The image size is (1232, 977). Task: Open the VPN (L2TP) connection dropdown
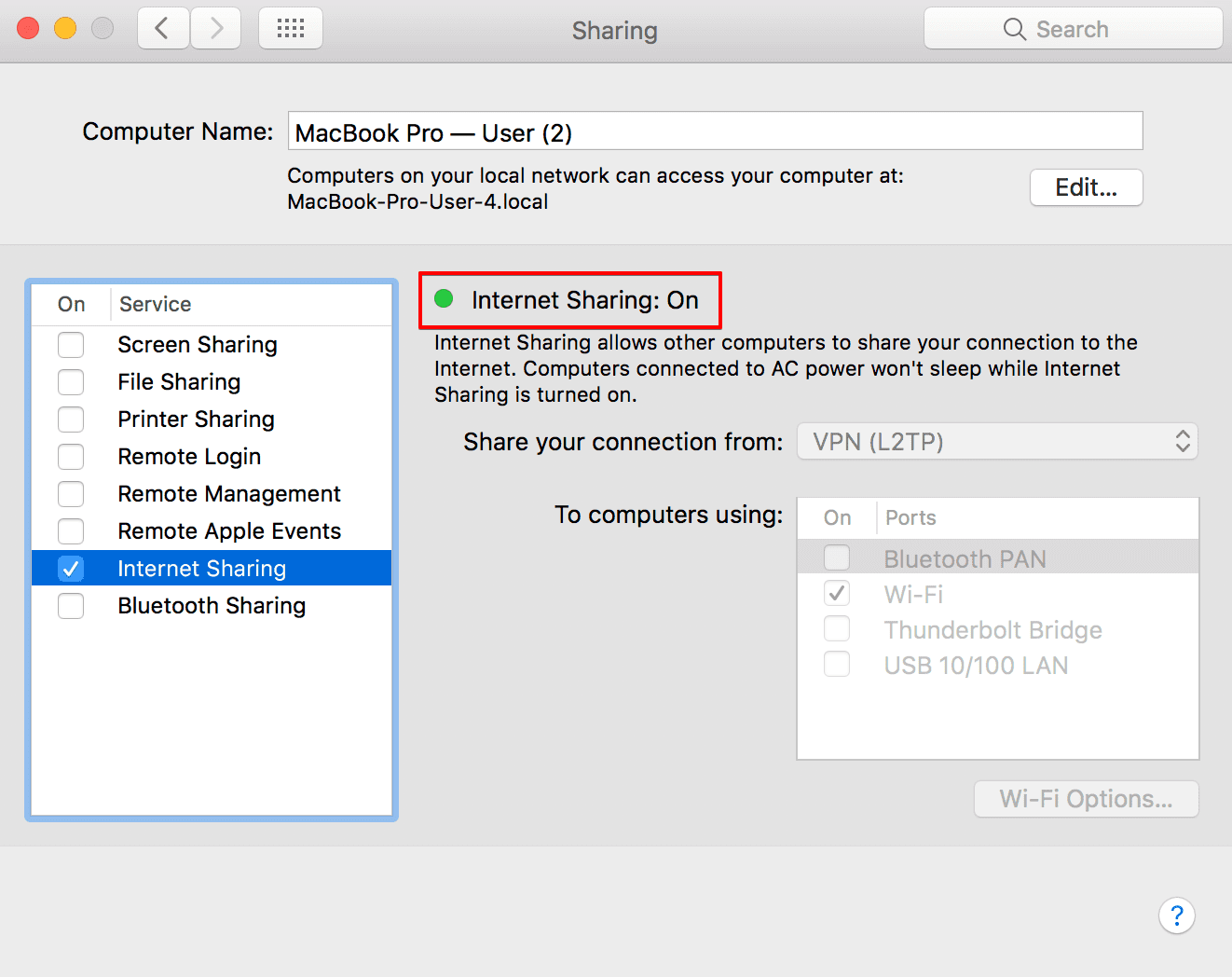[997, 442]
